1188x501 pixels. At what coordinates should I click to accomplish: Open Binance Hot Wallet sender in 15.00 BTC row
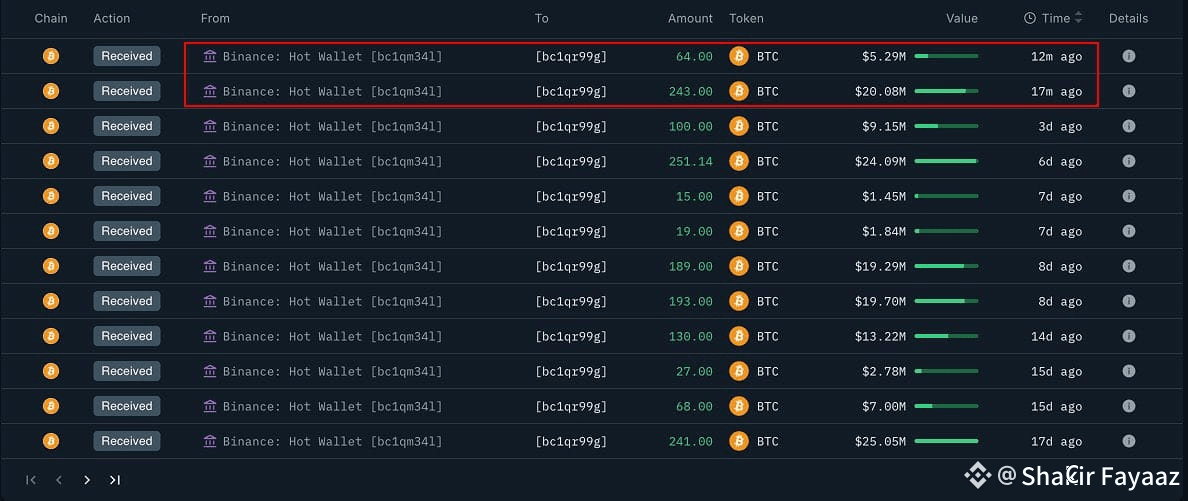tap(332, 196)
